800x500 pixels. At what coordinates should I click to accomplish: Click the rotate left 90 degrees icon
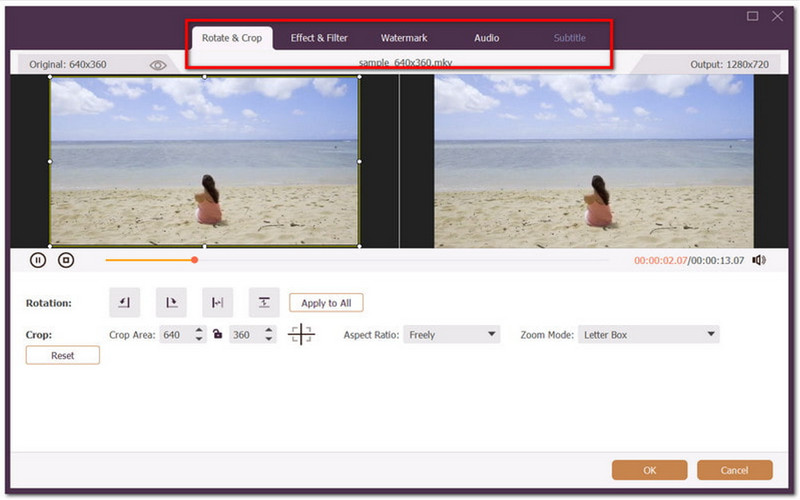(124, 302)
